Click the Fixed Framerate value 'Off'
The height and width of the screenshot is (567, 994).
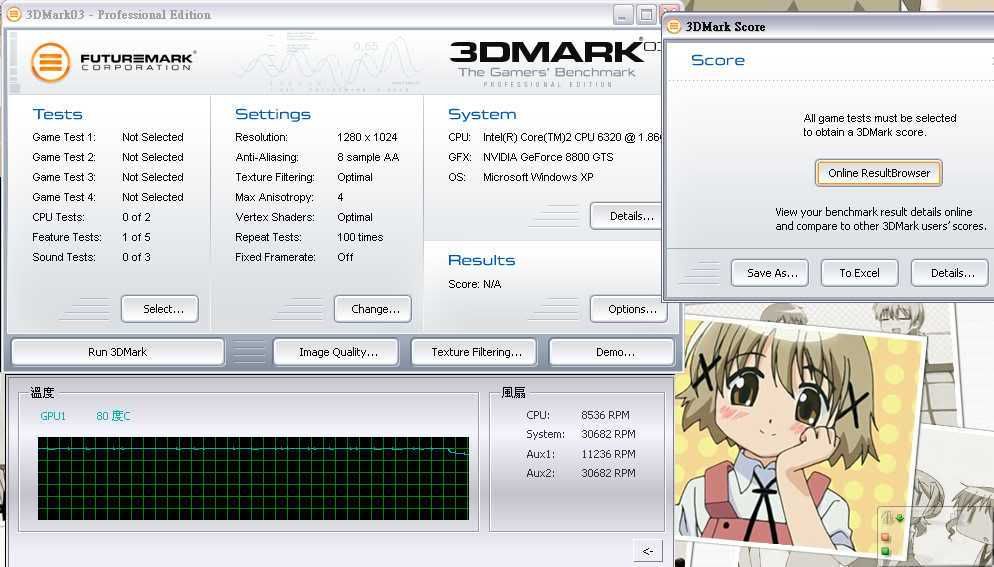tap(345, 257)
